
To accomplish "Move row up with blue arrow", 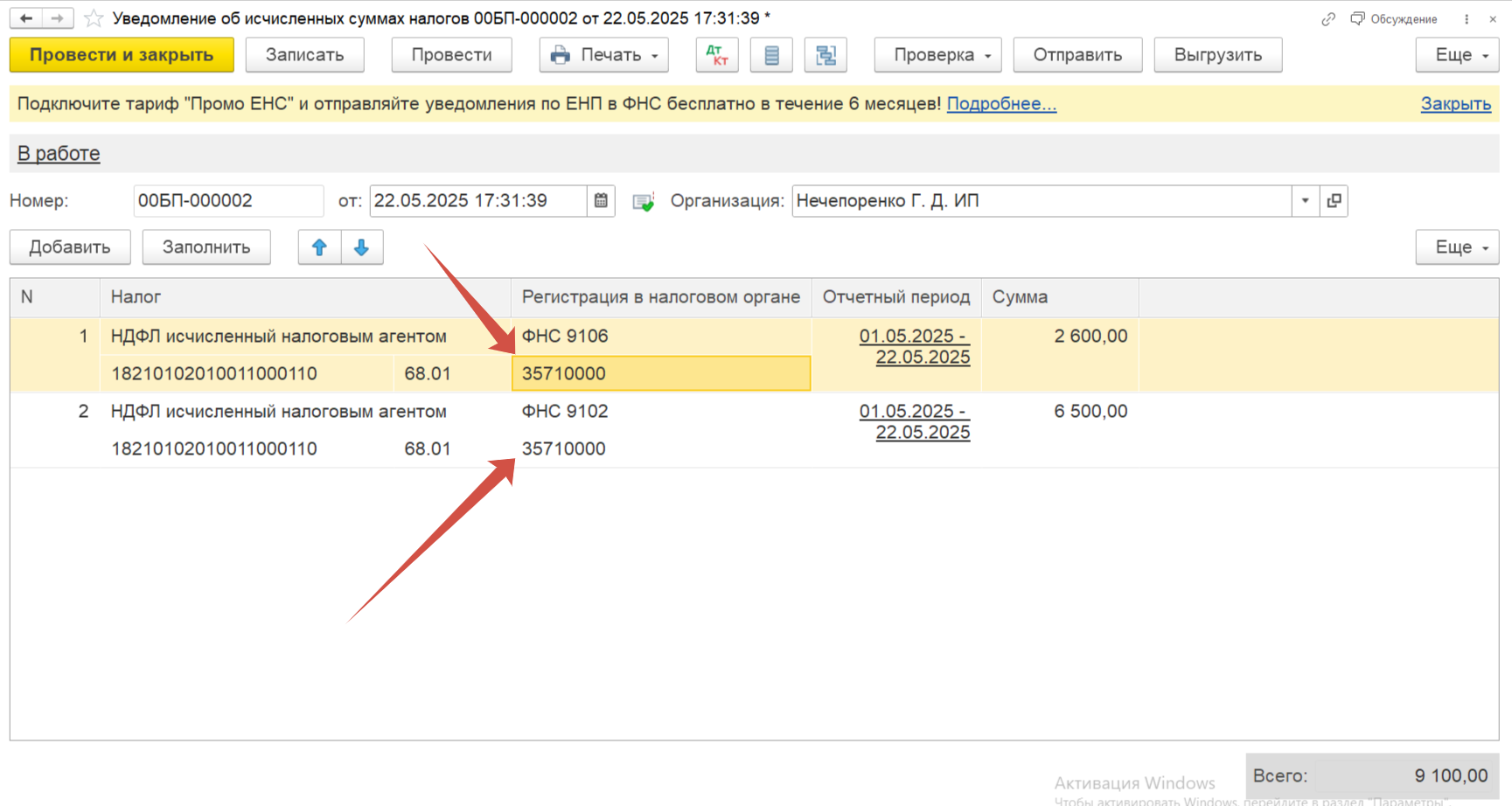I will [x=319, y=247].
